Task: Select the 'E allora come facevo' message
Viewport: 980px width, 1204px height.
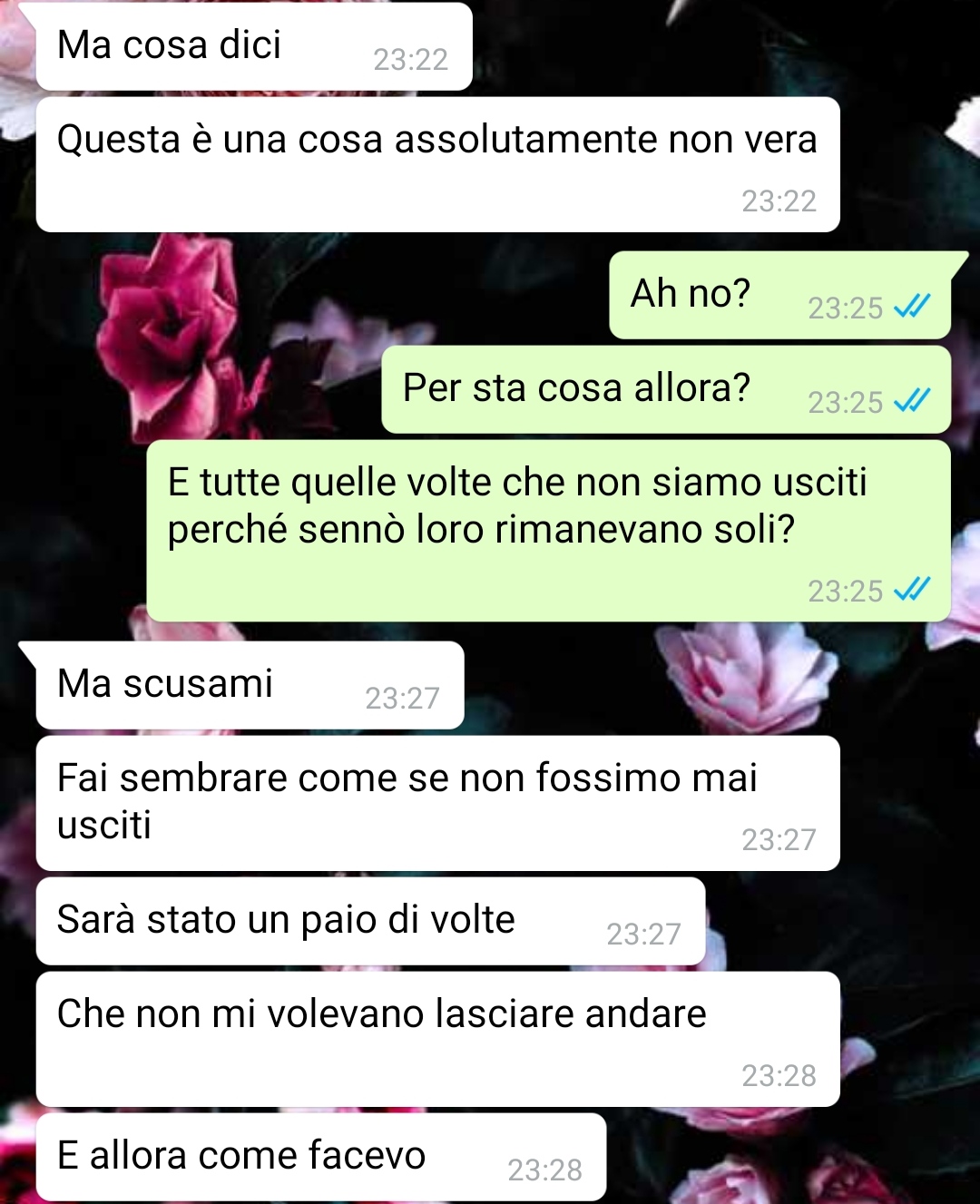Action: tap(321, 1157)
